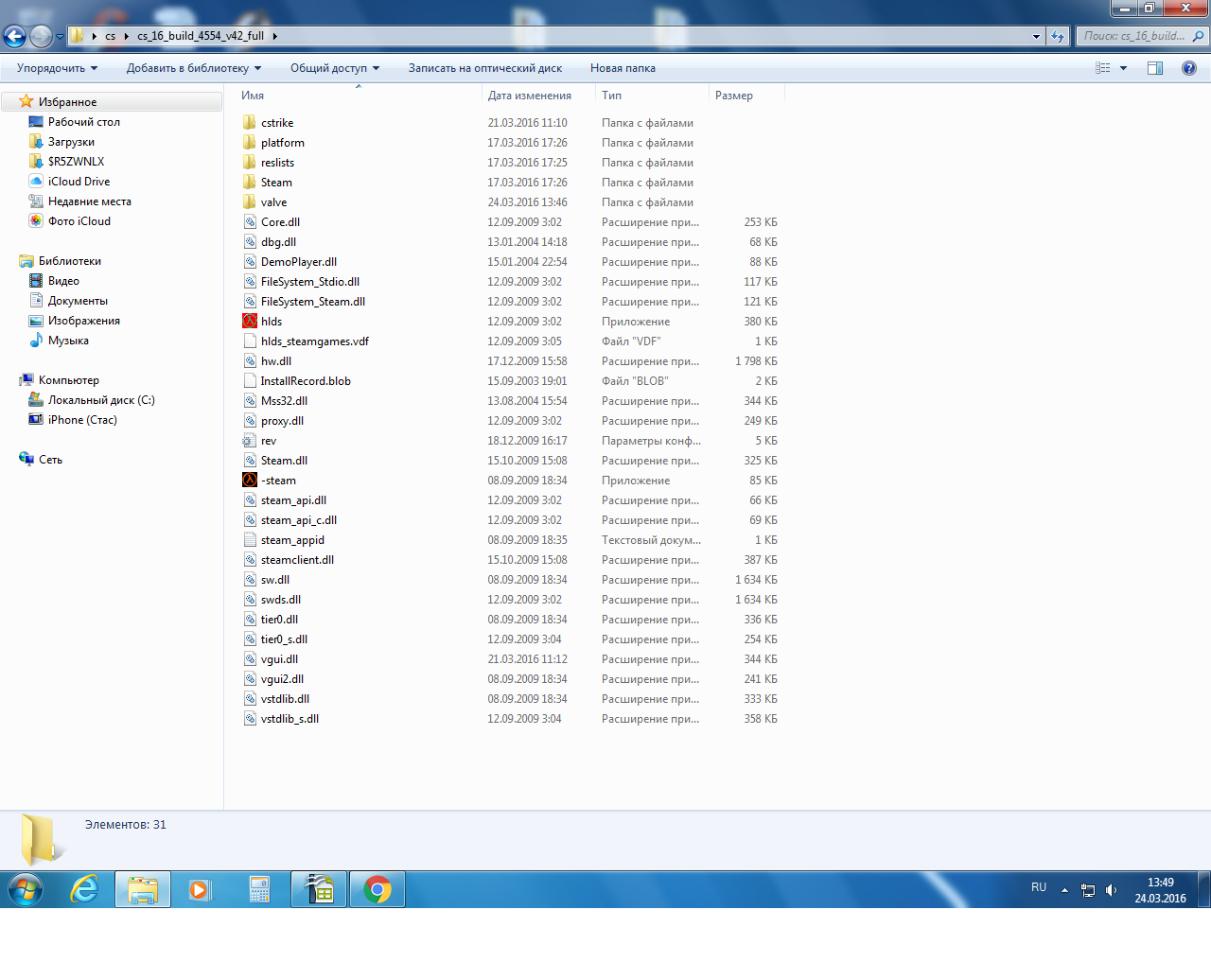This screenshot has width=1211, height=980.
Task: Open the Общий доступ menu
Action: (335, 68)
